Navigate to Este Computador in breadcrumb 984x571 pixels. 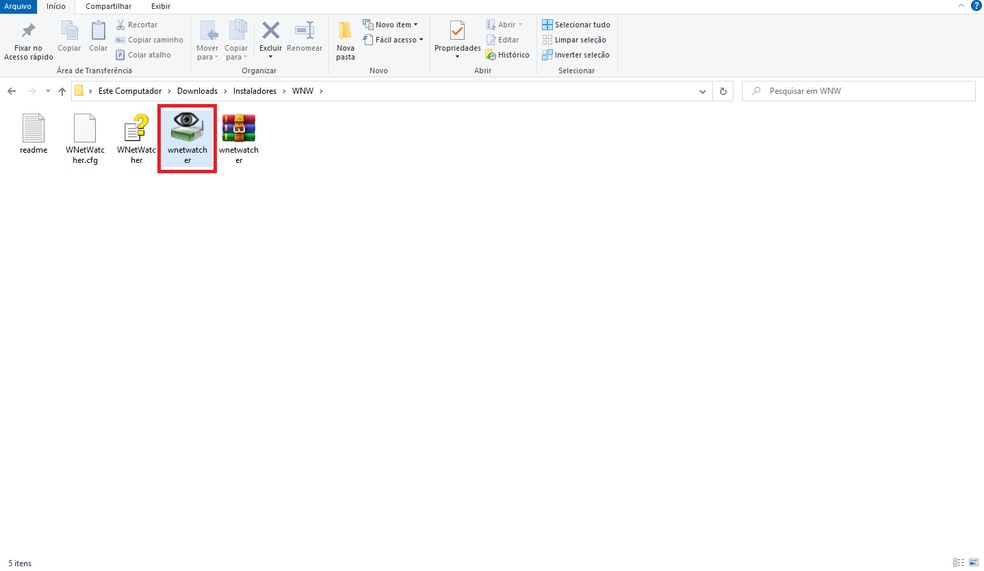pyautogui.click(x=130, y=91)
